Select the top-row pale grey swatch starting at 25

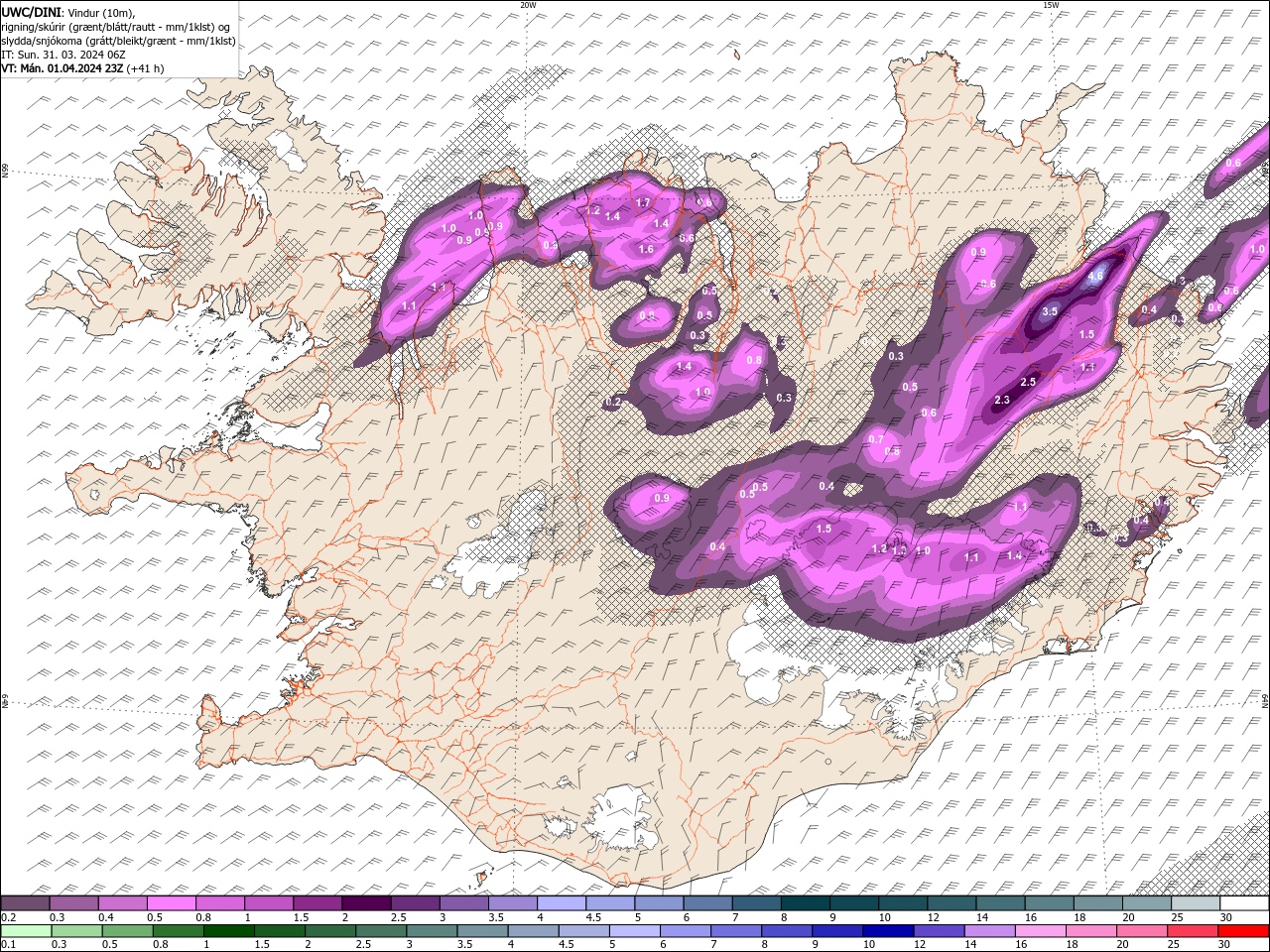pos(1196,903)
